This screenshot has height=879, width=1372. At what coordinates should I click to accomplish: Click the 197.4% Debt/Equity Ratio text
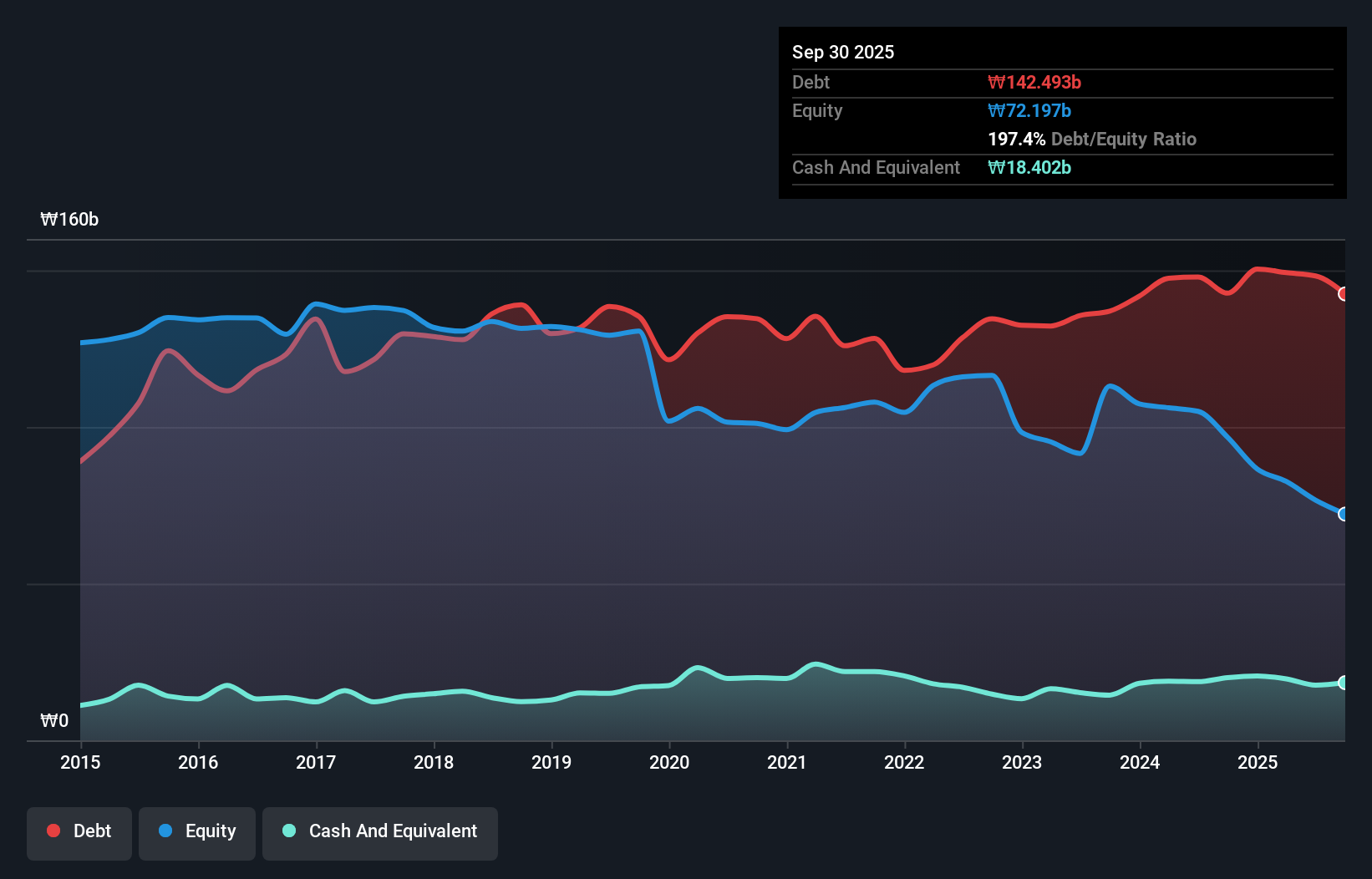[x=1092, y=139]
